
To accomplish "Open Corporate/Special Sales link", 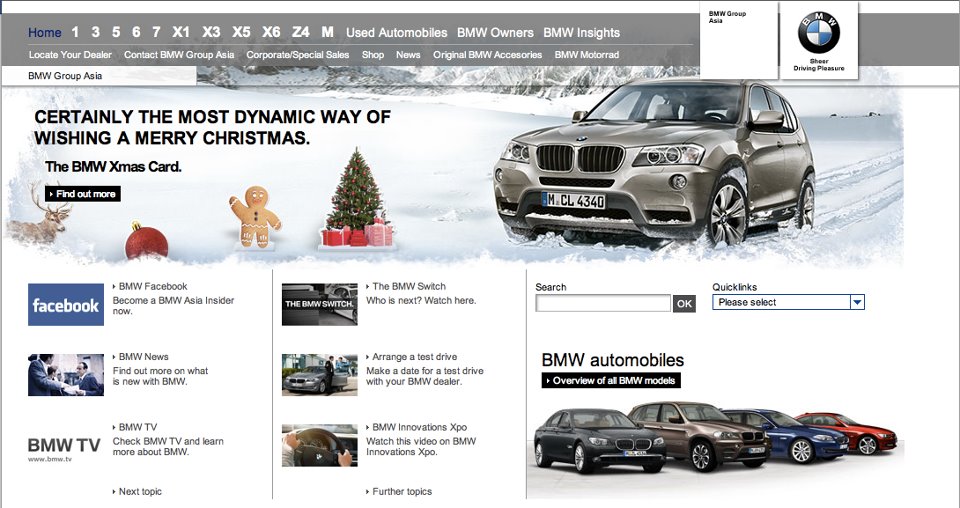I will point(298,54).
